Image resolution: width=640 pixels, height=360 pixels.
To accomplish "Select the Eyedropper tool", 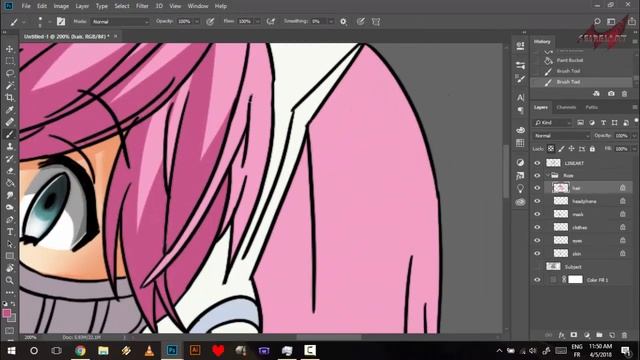I will [x=10, y=110].
